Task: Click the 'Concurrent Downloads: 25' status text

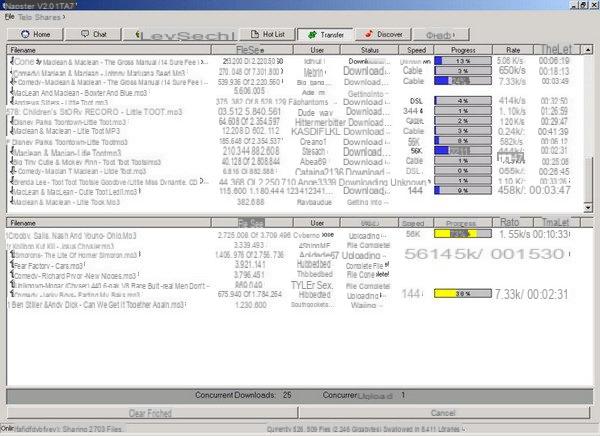Action: point(243,395)
